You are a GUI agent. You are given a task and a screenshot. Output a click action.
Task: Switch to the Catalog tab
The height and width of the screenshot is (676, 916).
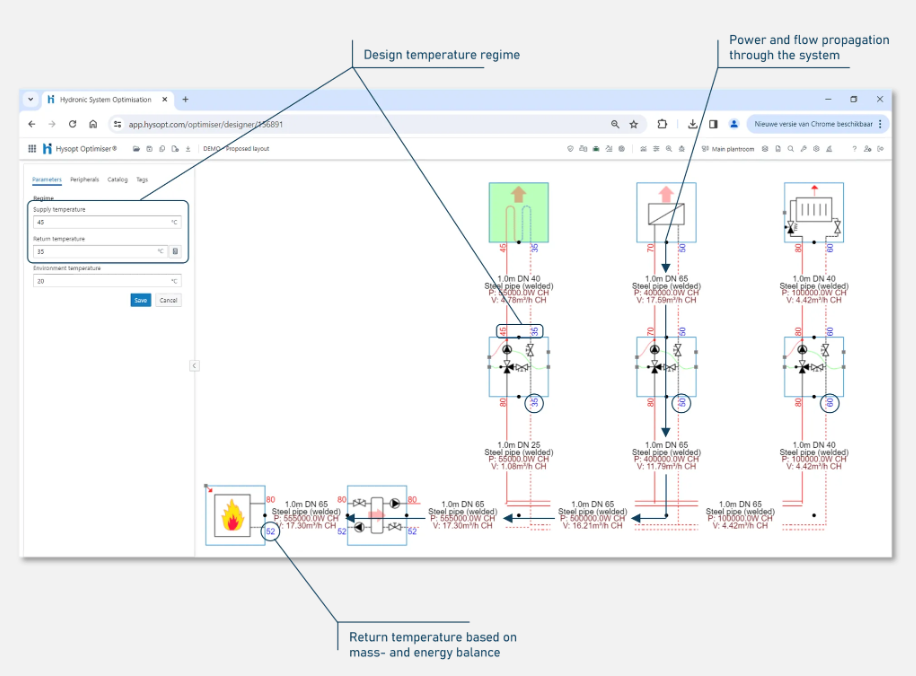click(117, 179)
